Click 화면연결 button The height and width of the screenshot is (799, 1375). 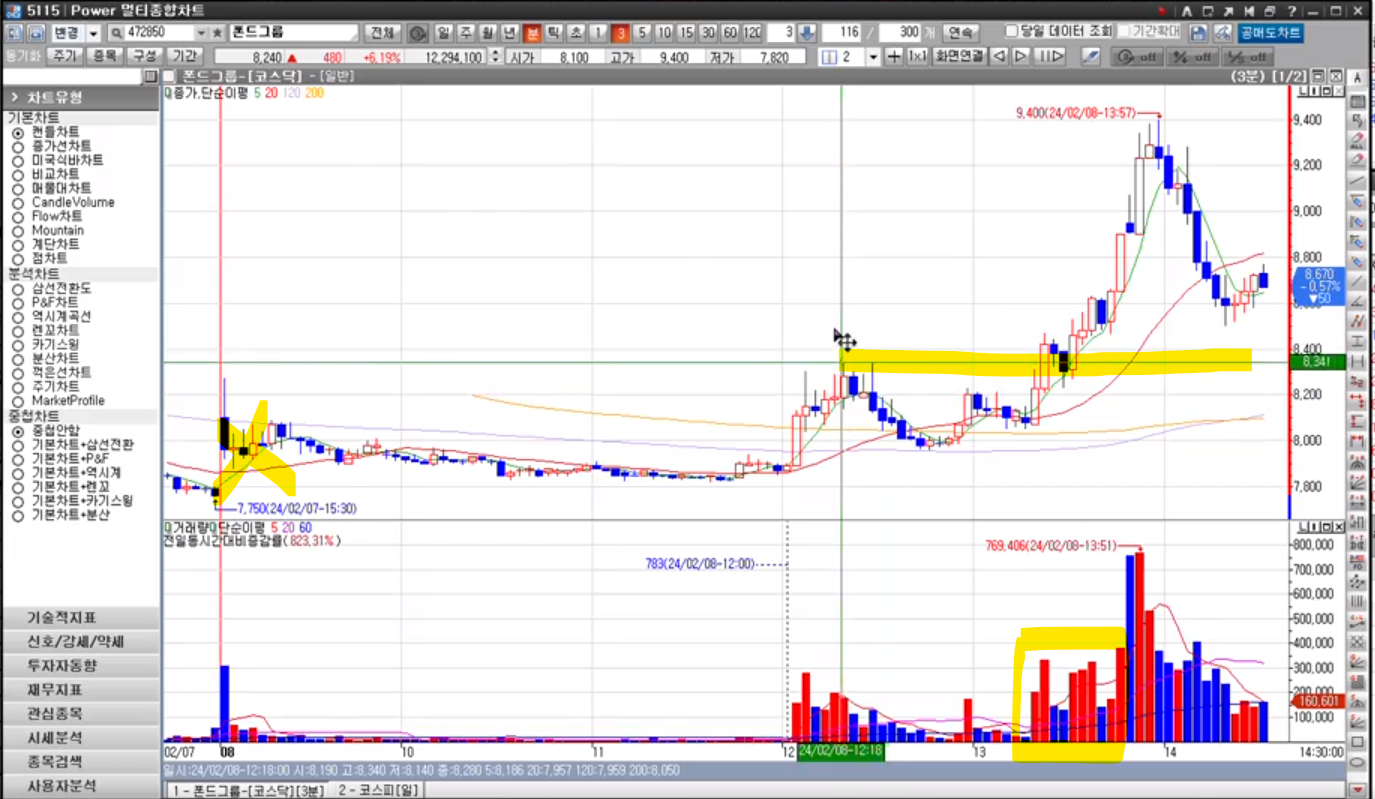tap(959, 57)
